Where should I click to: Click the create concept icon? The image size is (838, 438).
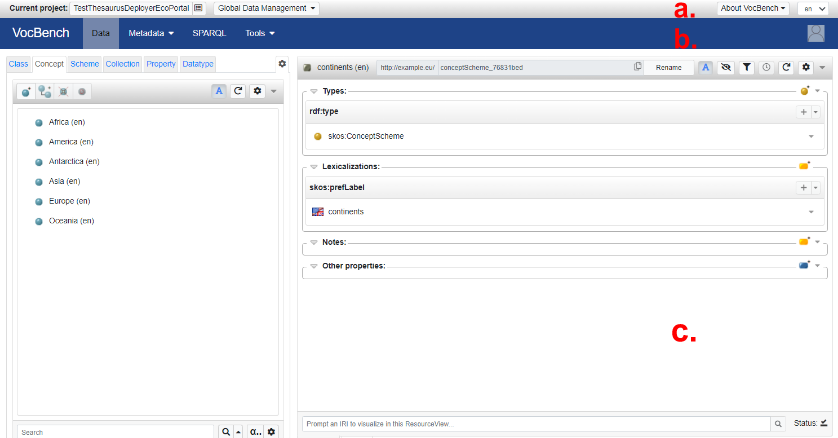pyautogui.click(x=26, y=92)
